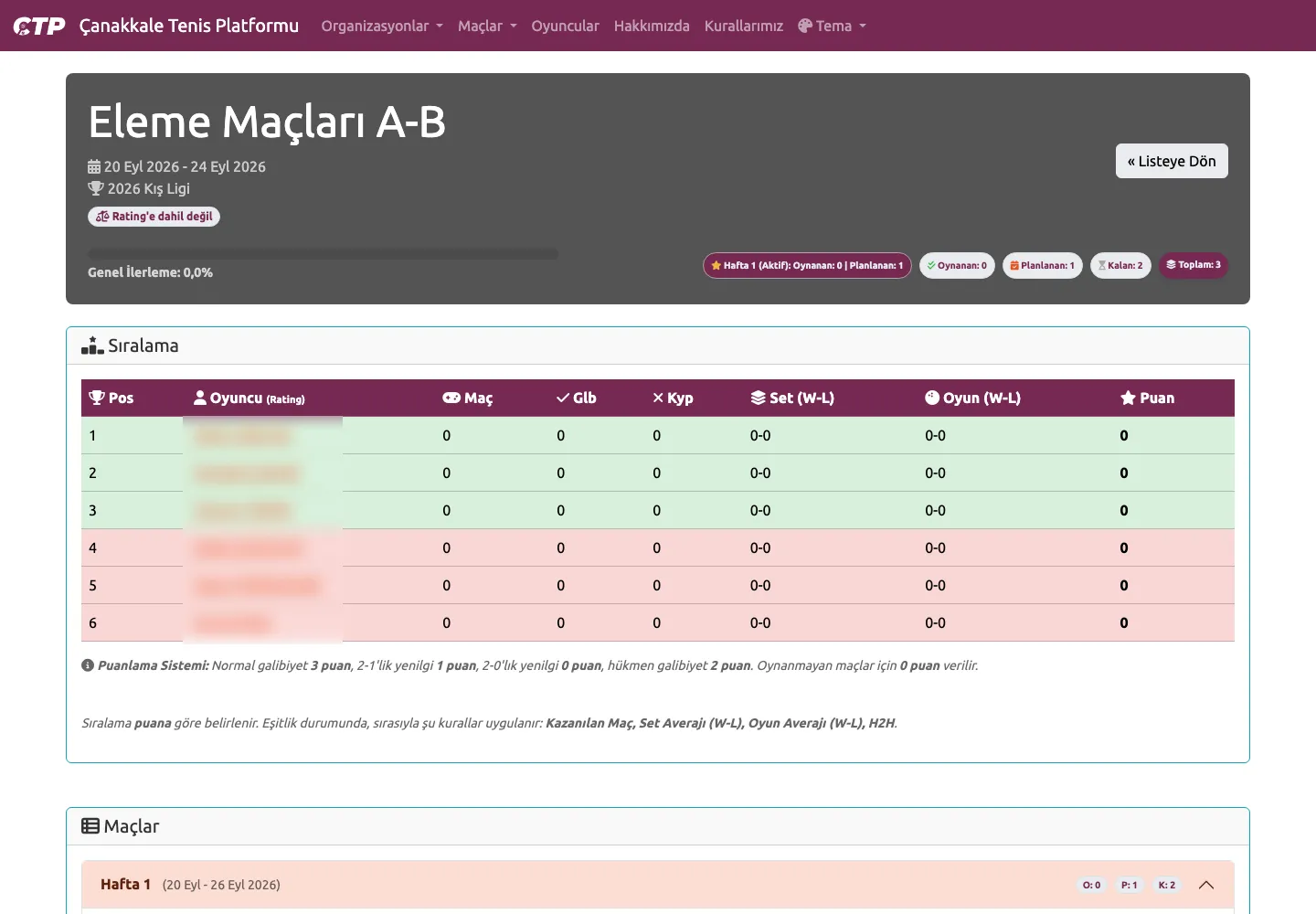Viewport: 1316px width, 914px height.
Task: Click position 6 cell in ranking table
Action: [x=132, y=622]
